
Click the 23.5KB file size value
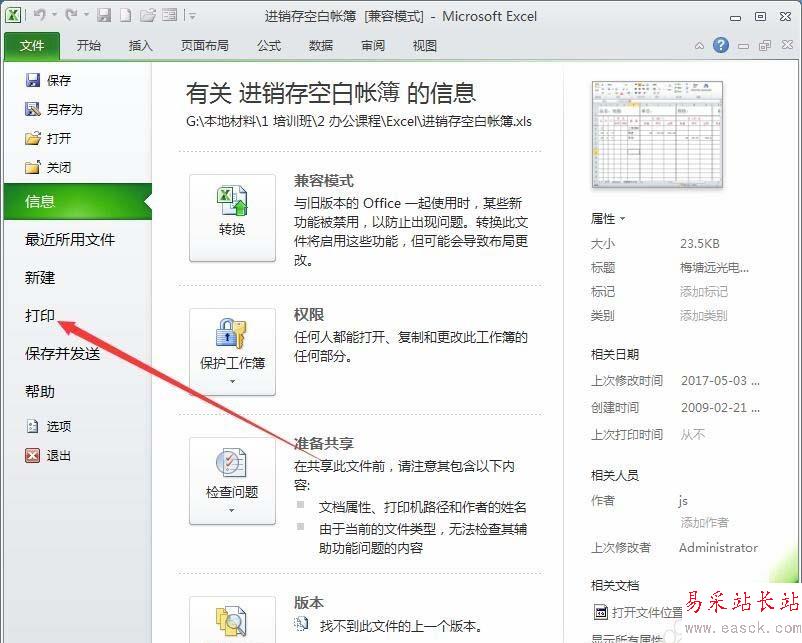pos(700,243)
